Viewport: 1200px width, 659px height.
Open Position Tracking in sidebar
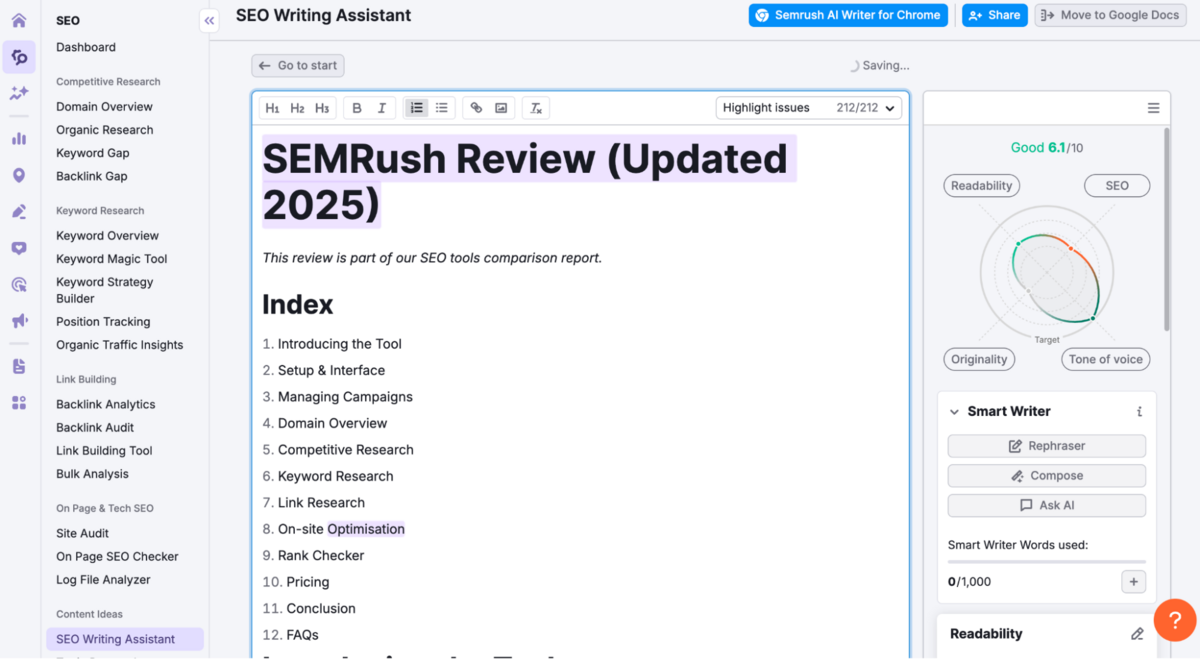[x=103, y=322]
